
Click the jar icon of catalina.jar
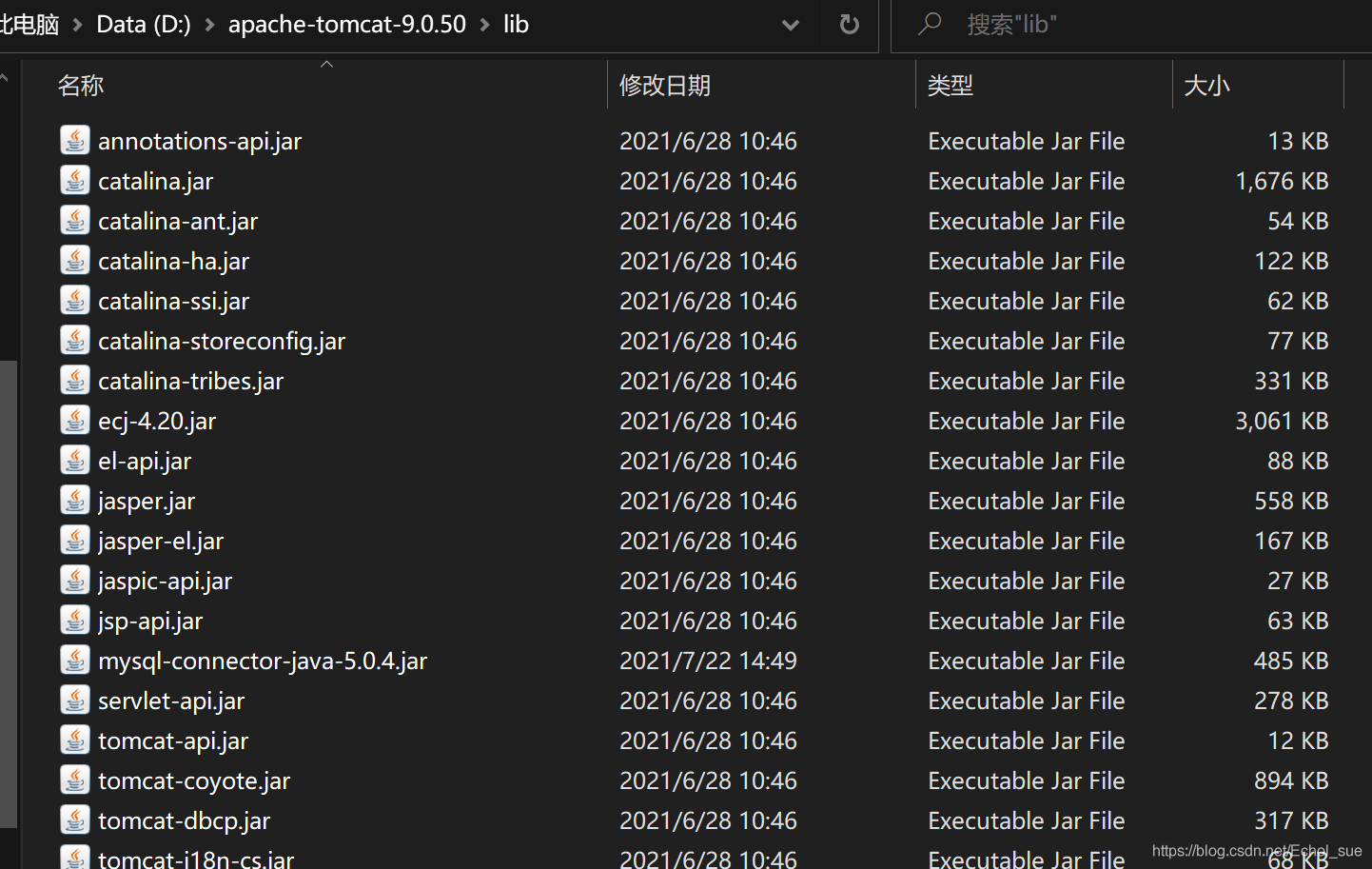[75, 180]
